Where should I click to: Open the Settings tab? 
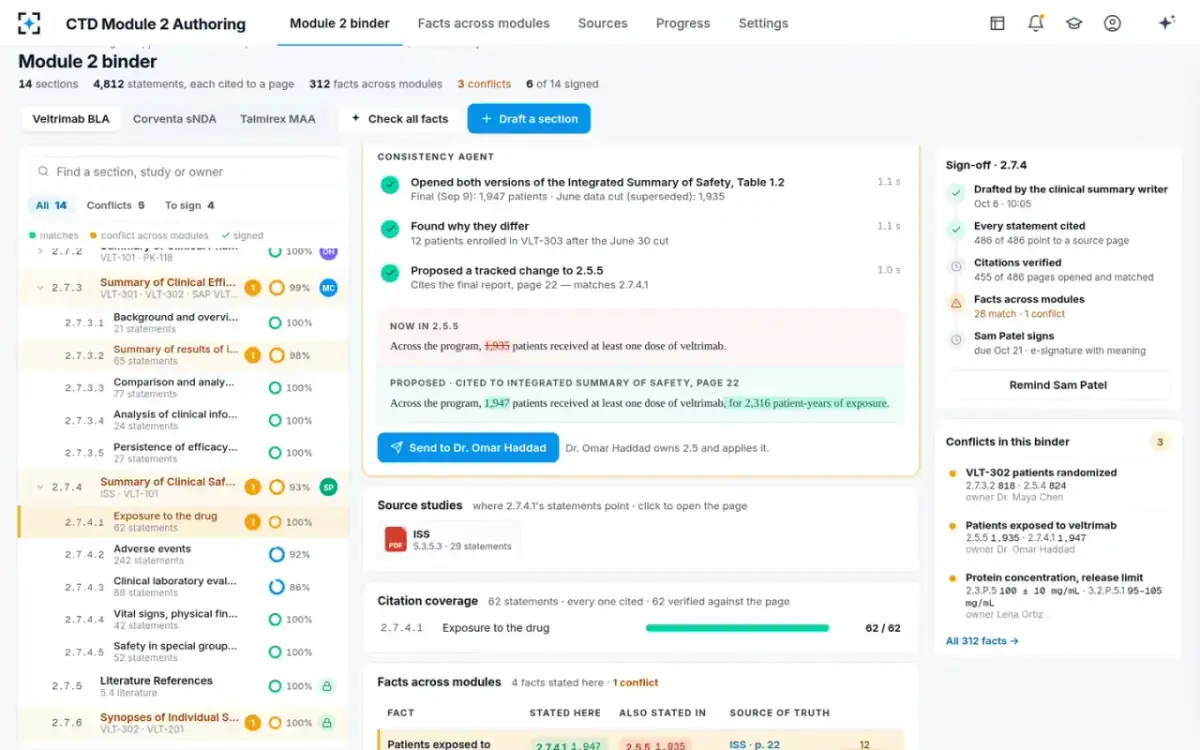point(763,23)
